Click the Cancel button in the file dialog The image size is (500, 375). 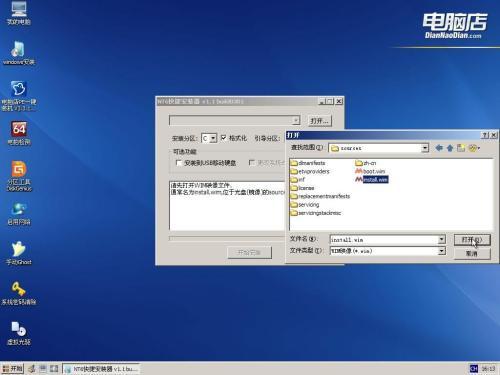(472, 253)
